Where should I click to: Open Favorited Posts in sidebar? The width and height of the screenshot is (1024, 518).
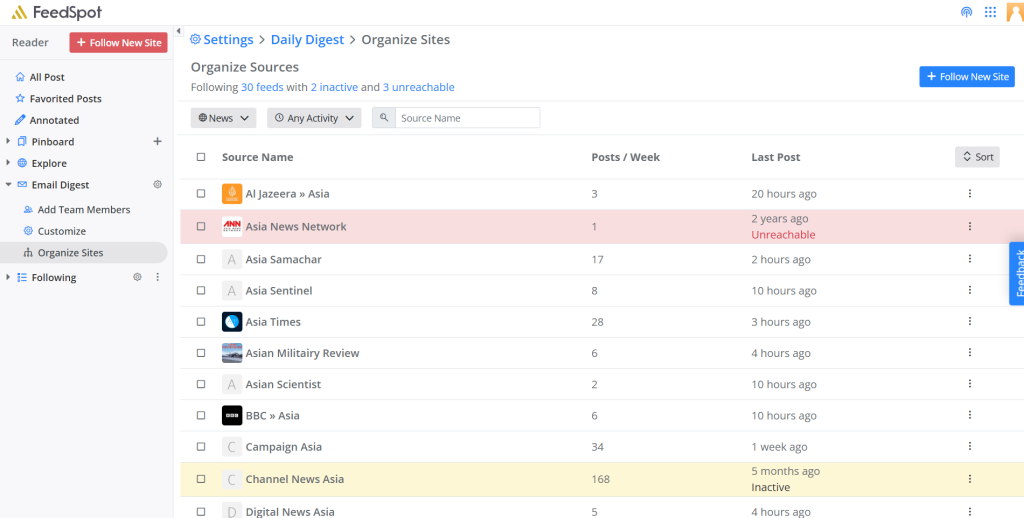coord(65,99)
